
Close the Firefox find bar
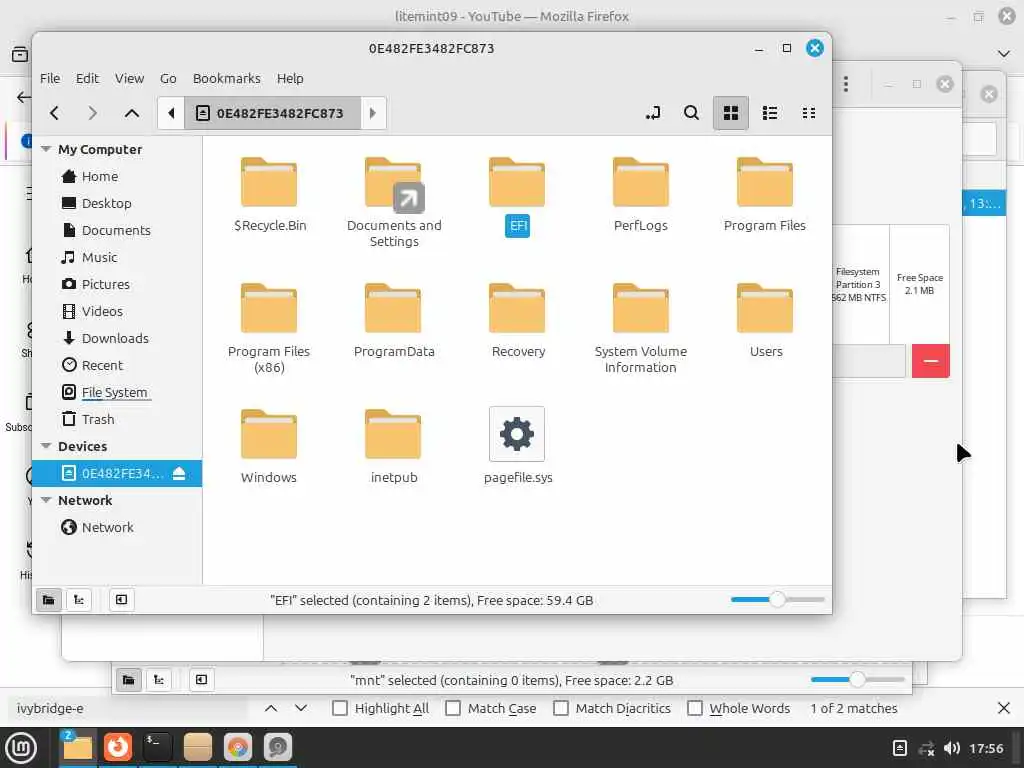(x=1004, y=708)
